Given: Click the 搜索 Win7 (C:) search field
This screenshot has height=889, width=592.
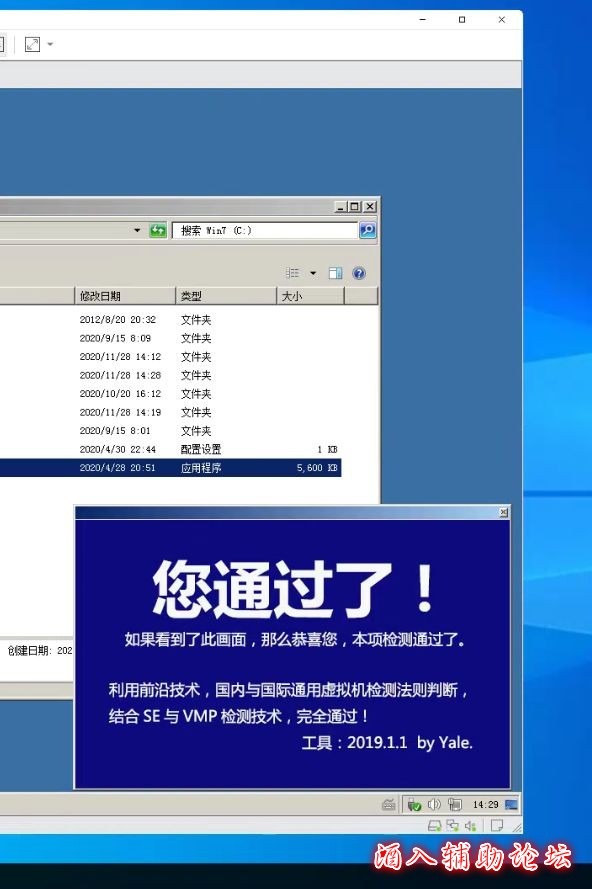Looking at the screenshot, I should [265, 230].
